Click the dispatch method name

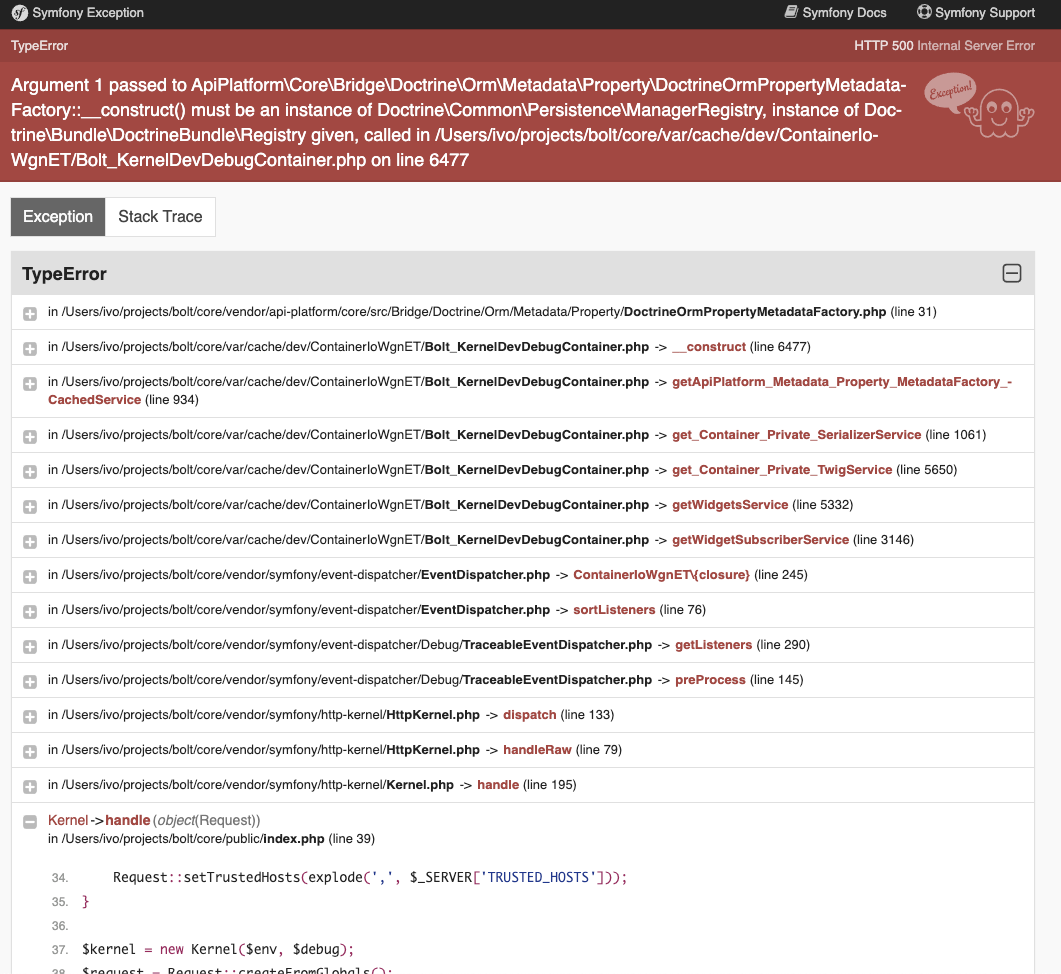tap(530, 715)
